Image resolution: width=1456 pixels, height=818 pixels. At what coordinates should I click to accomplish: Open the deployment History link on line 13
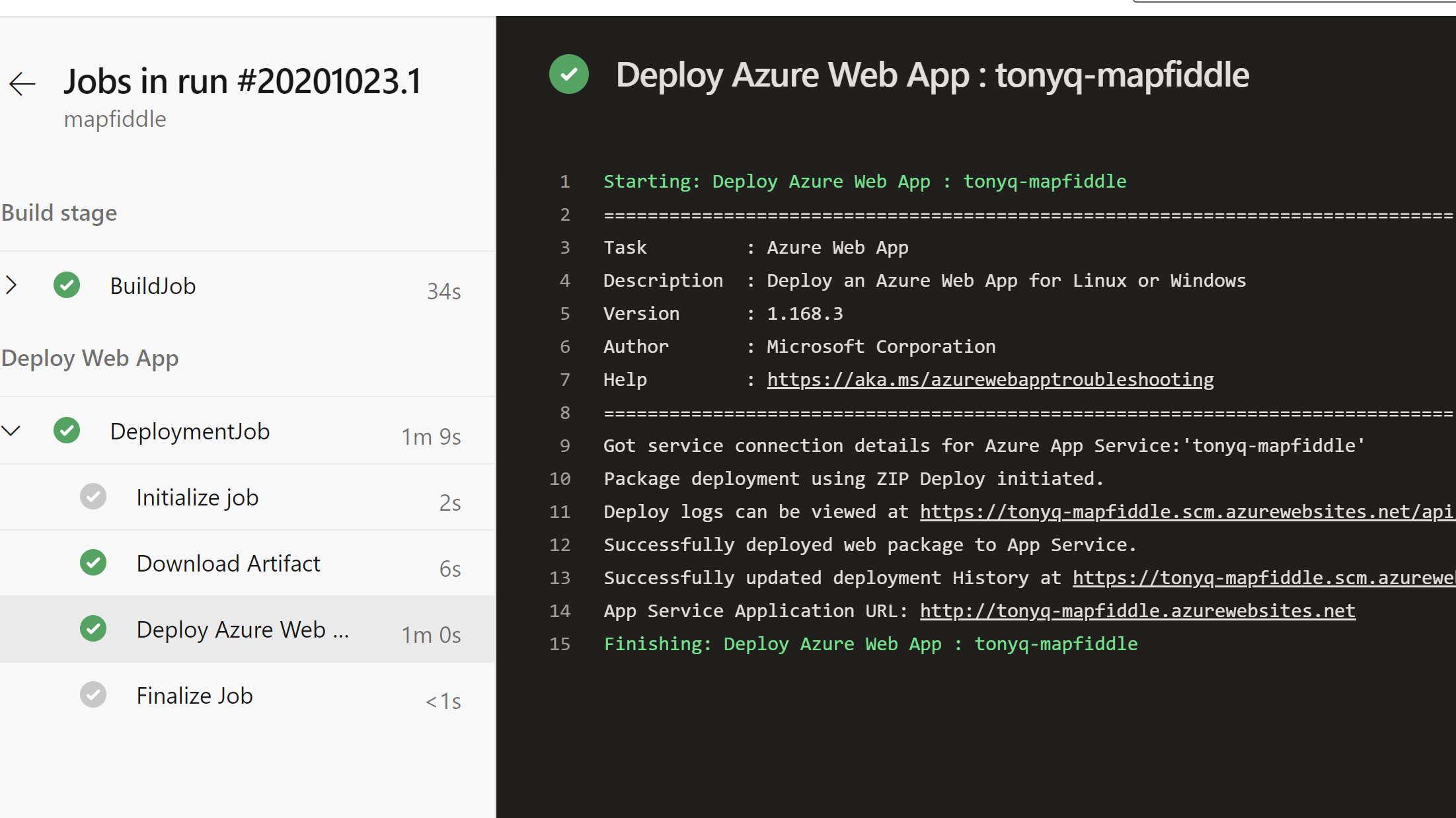tap(1262, 578)
